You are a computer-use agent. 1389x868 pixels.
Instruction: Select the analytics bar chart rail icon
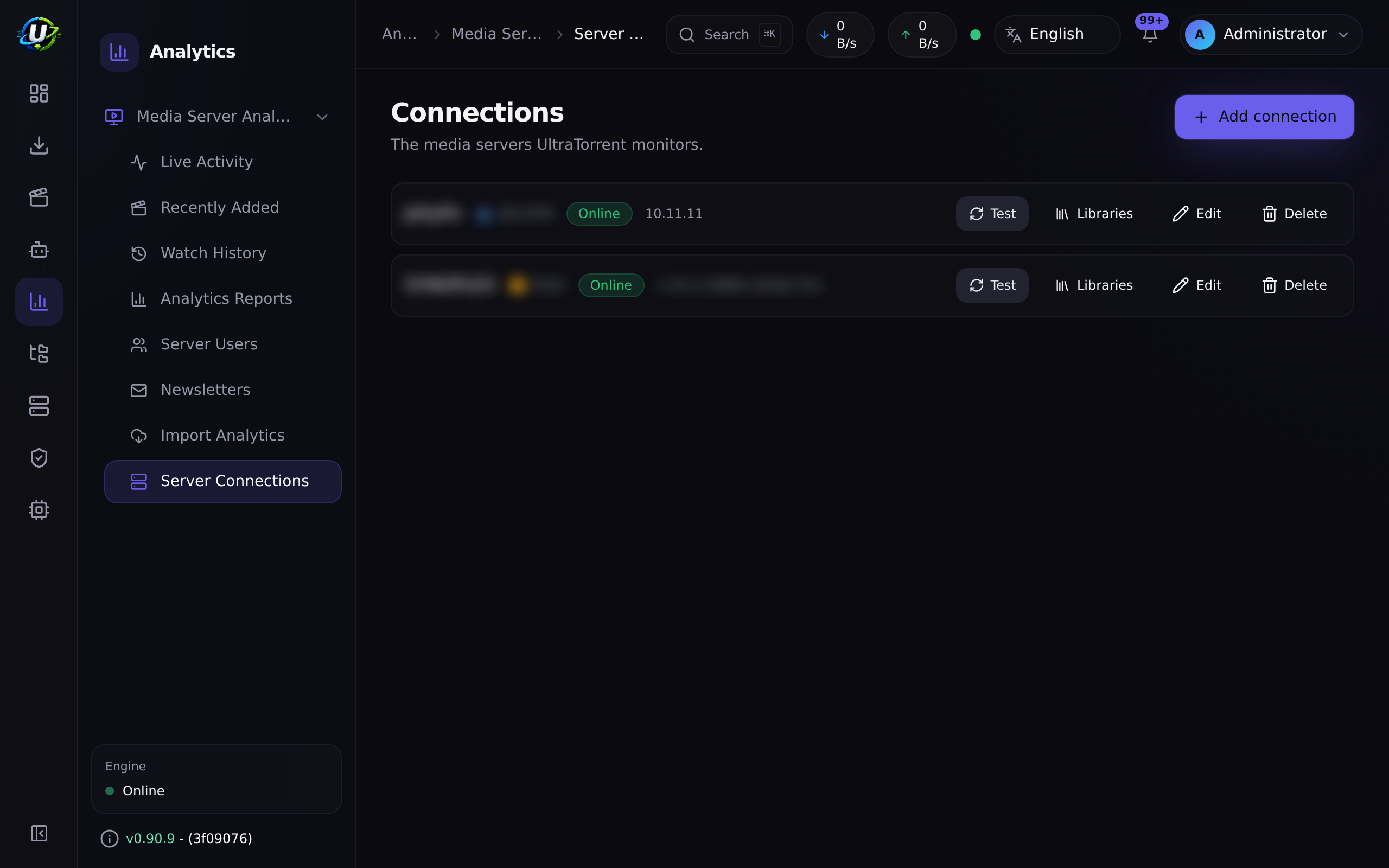tap(39, 302)
